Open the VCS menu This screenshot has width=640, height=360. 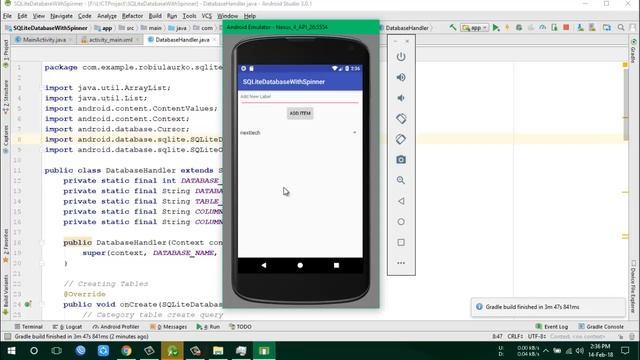207,16
